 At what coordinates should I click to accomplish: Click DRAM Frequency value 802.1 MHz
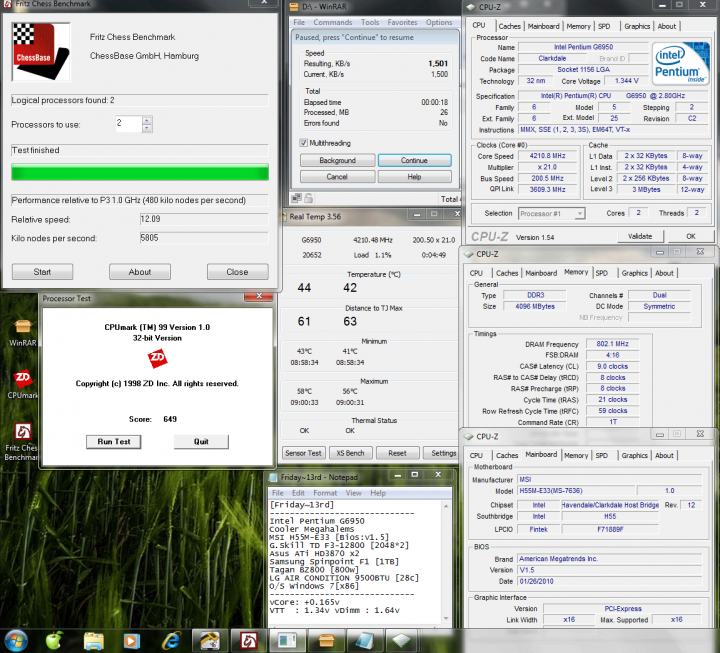[x=612, y=344]
